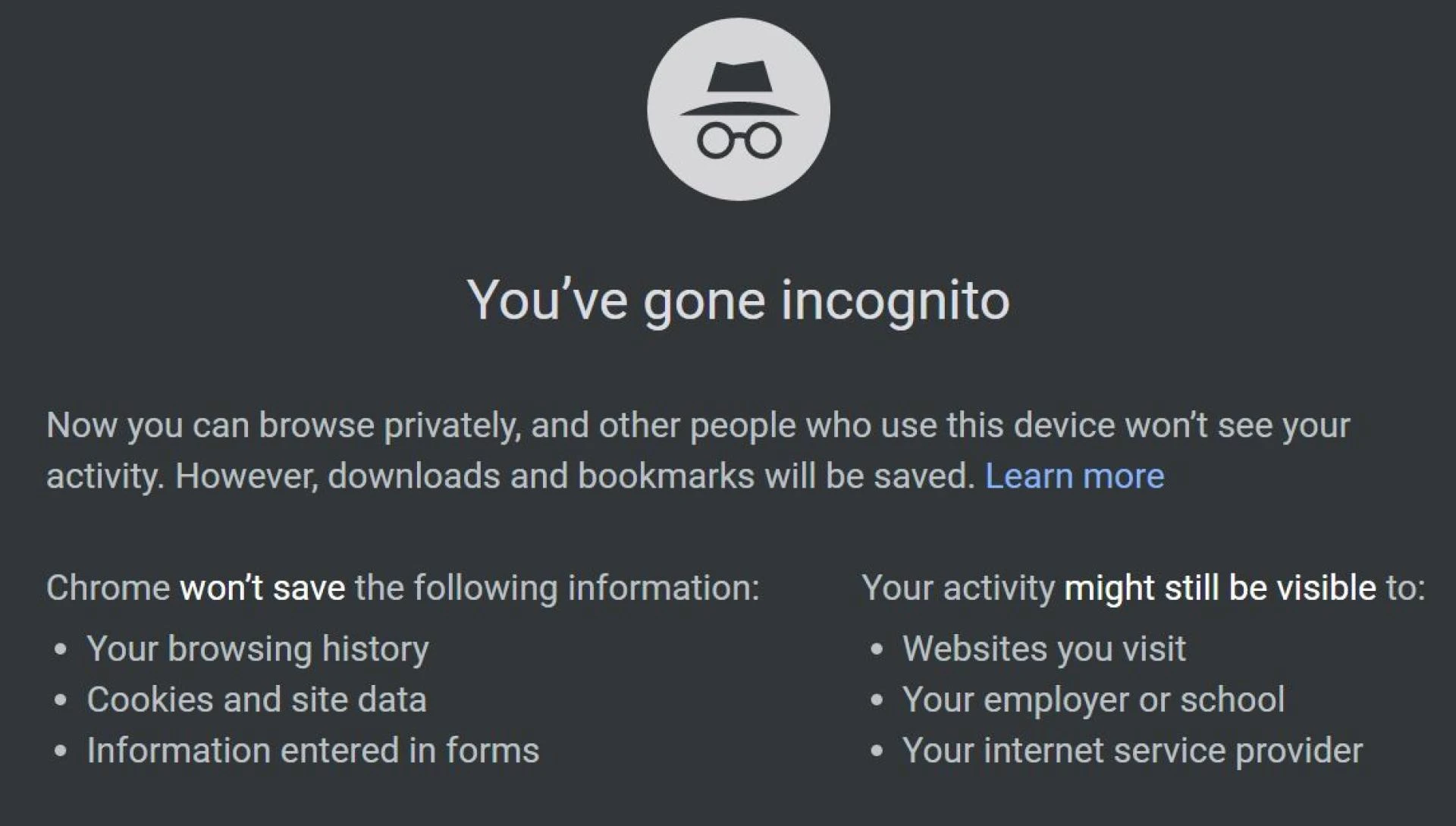Select the "Websites you visit" list item
The height and width of the screenshot is (826, 1456).
(1043, 649)
